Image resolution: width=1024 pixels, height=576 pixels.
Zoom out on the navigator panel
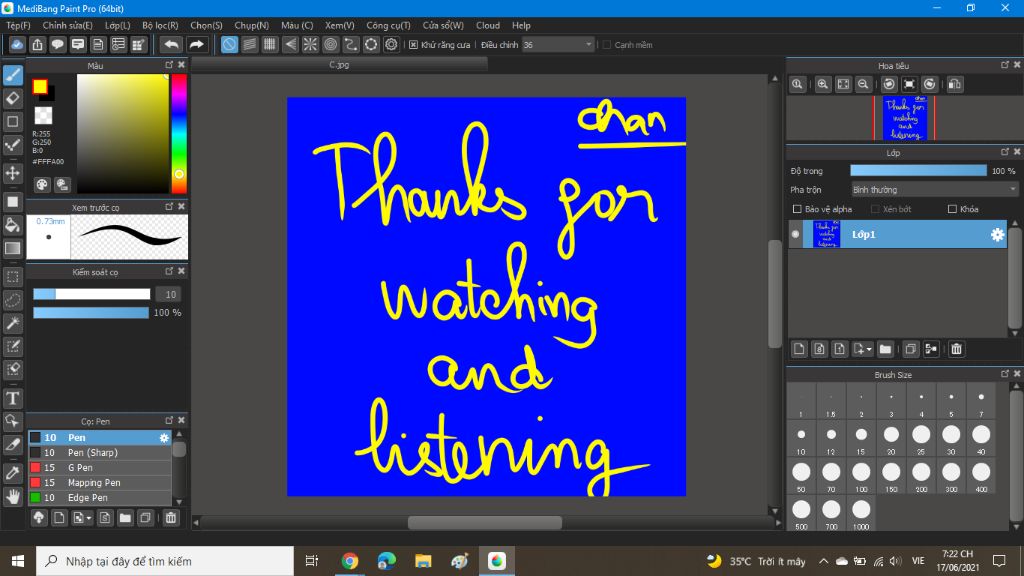(x=863, y=84)
